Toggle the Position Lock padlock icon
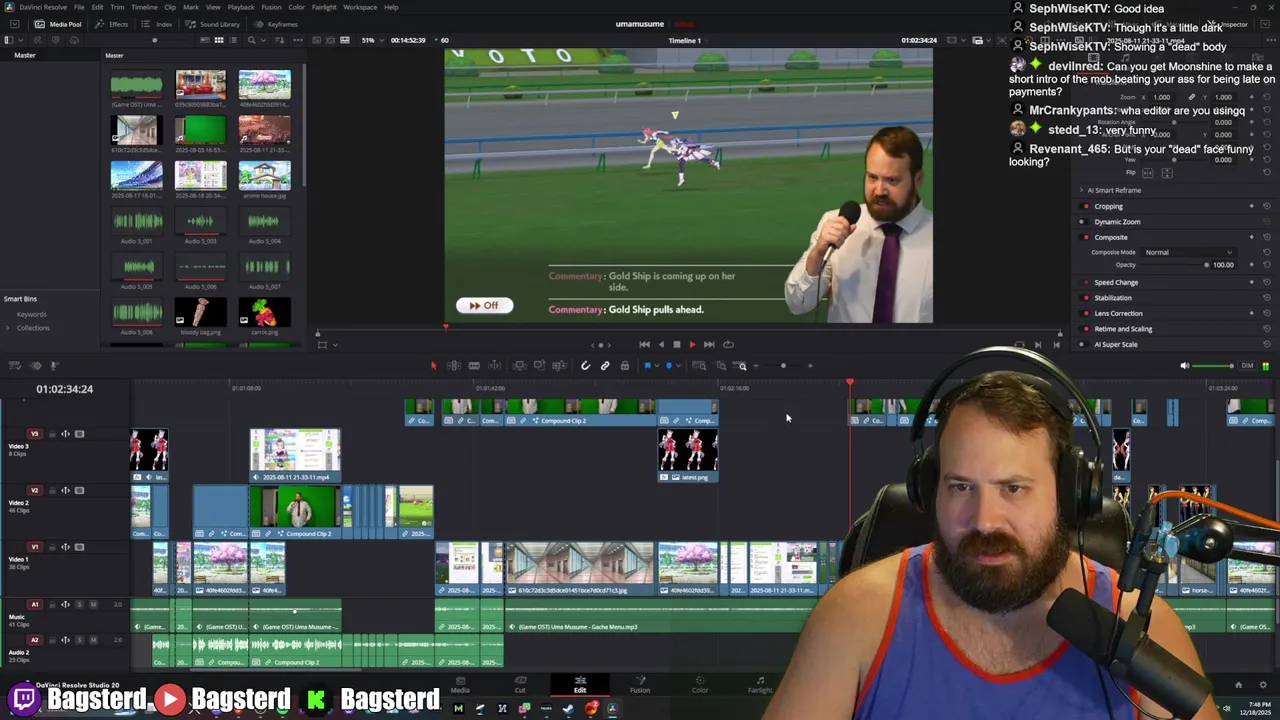 coord(625,366)
